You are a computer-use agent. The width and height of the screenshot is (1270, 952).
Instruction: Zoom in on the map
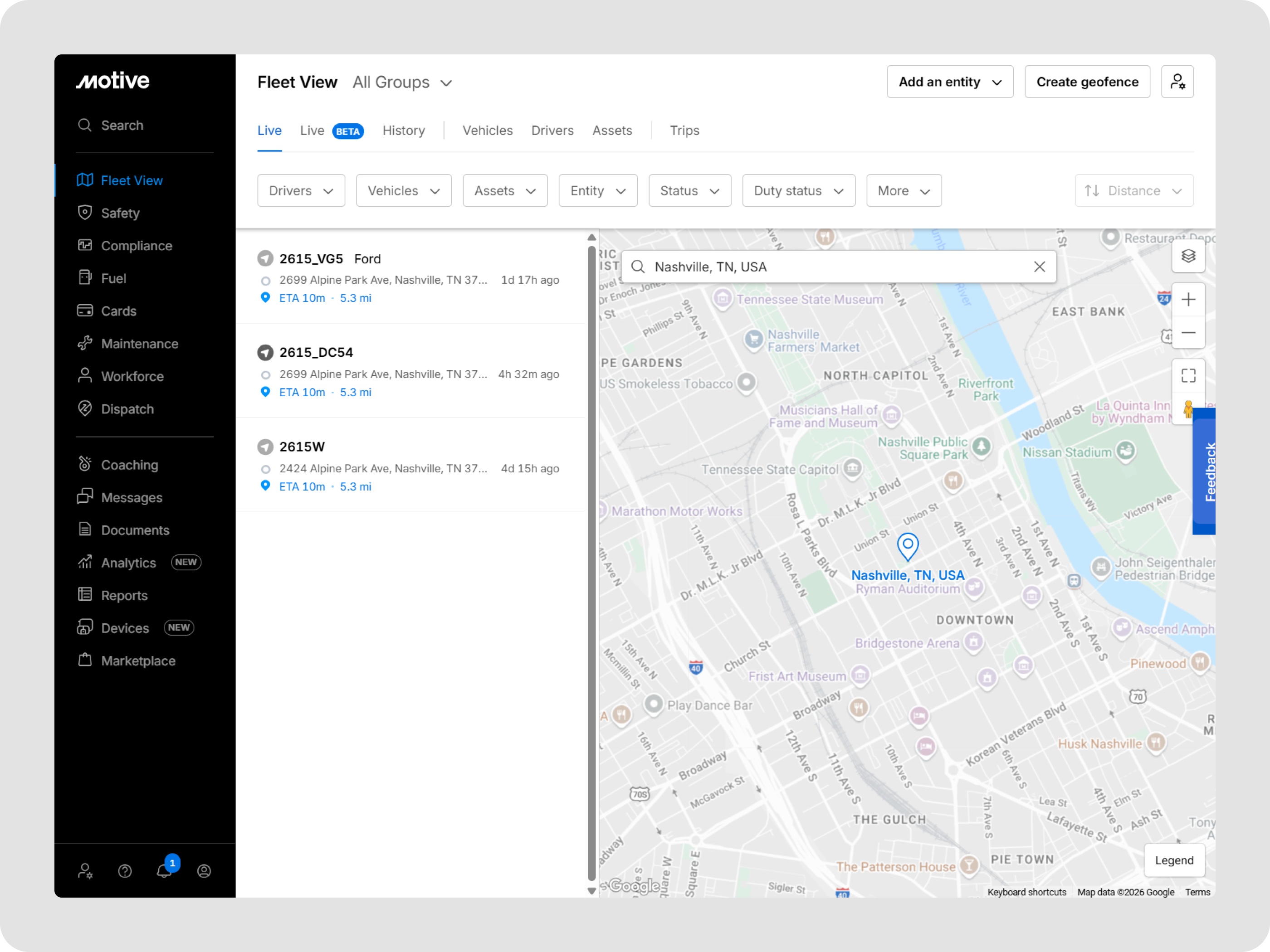pyautogui.click(x=1188, y=300)
